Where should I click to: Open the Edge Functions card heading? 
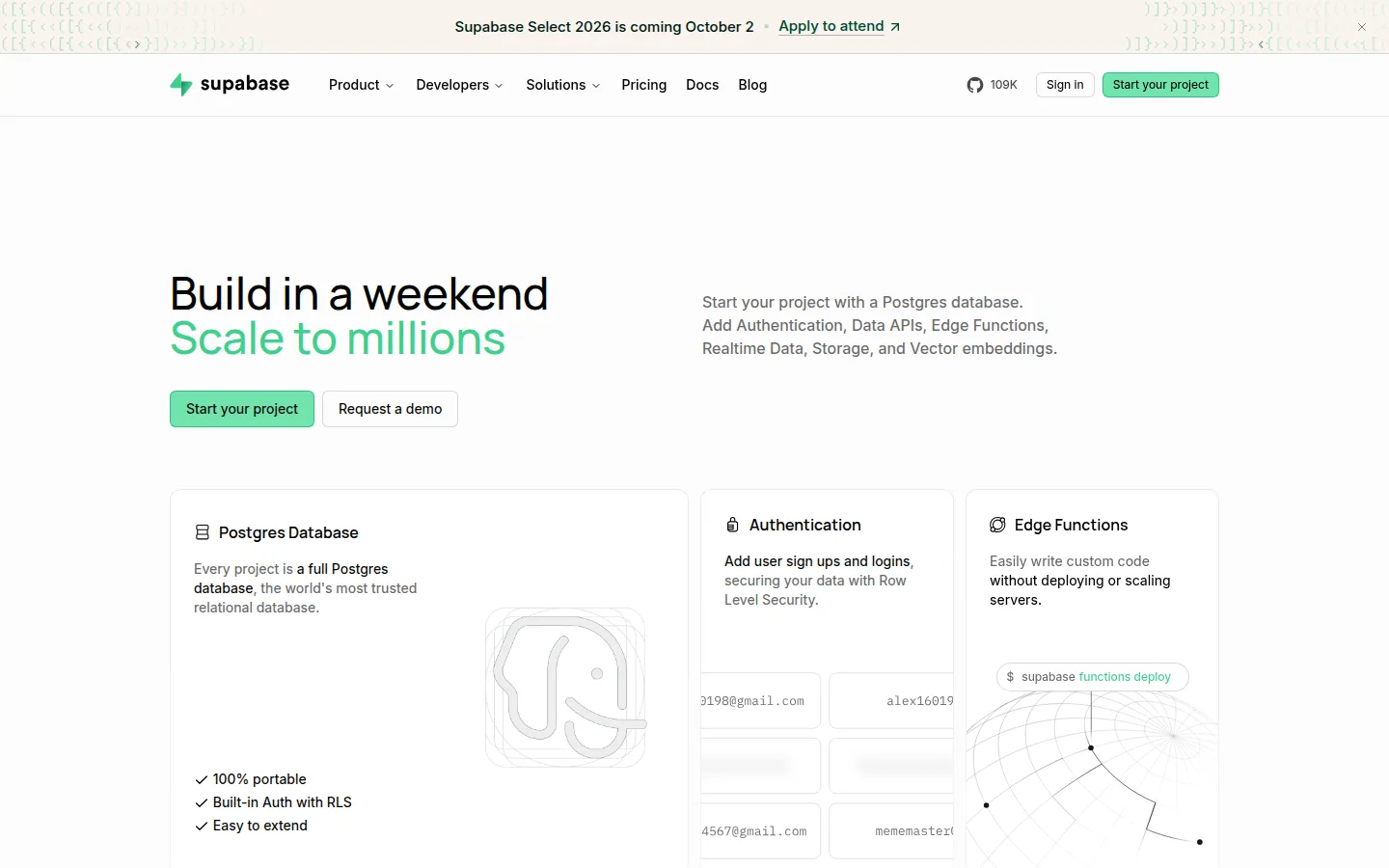pos(1071,525)
